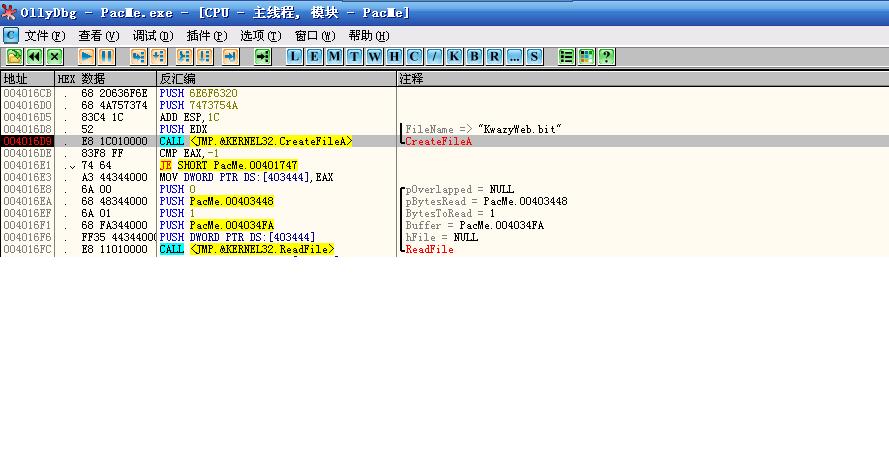Click the 地址 column header
The image size is (889, 450).
[27, 79]
